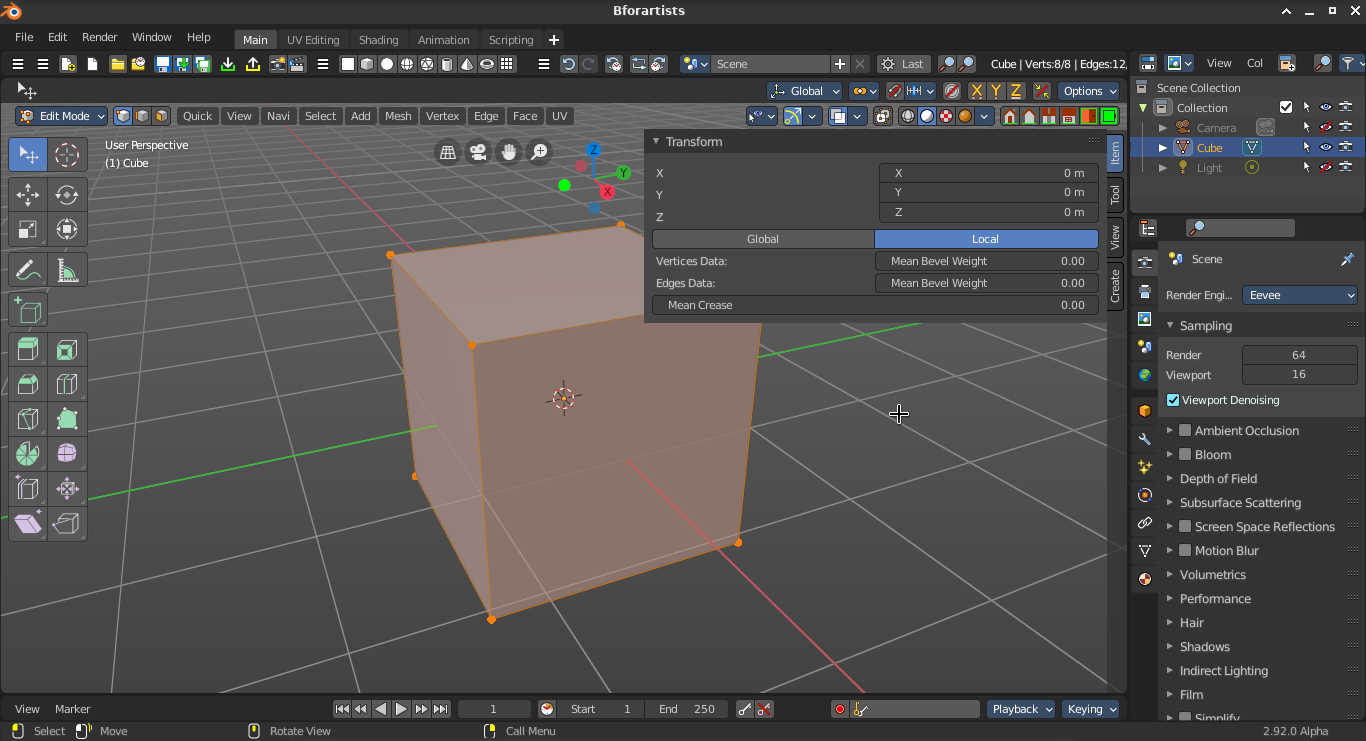1366x741 pixels.
Task: Select the Annotate pencil tool
Action: pos(28,270)
